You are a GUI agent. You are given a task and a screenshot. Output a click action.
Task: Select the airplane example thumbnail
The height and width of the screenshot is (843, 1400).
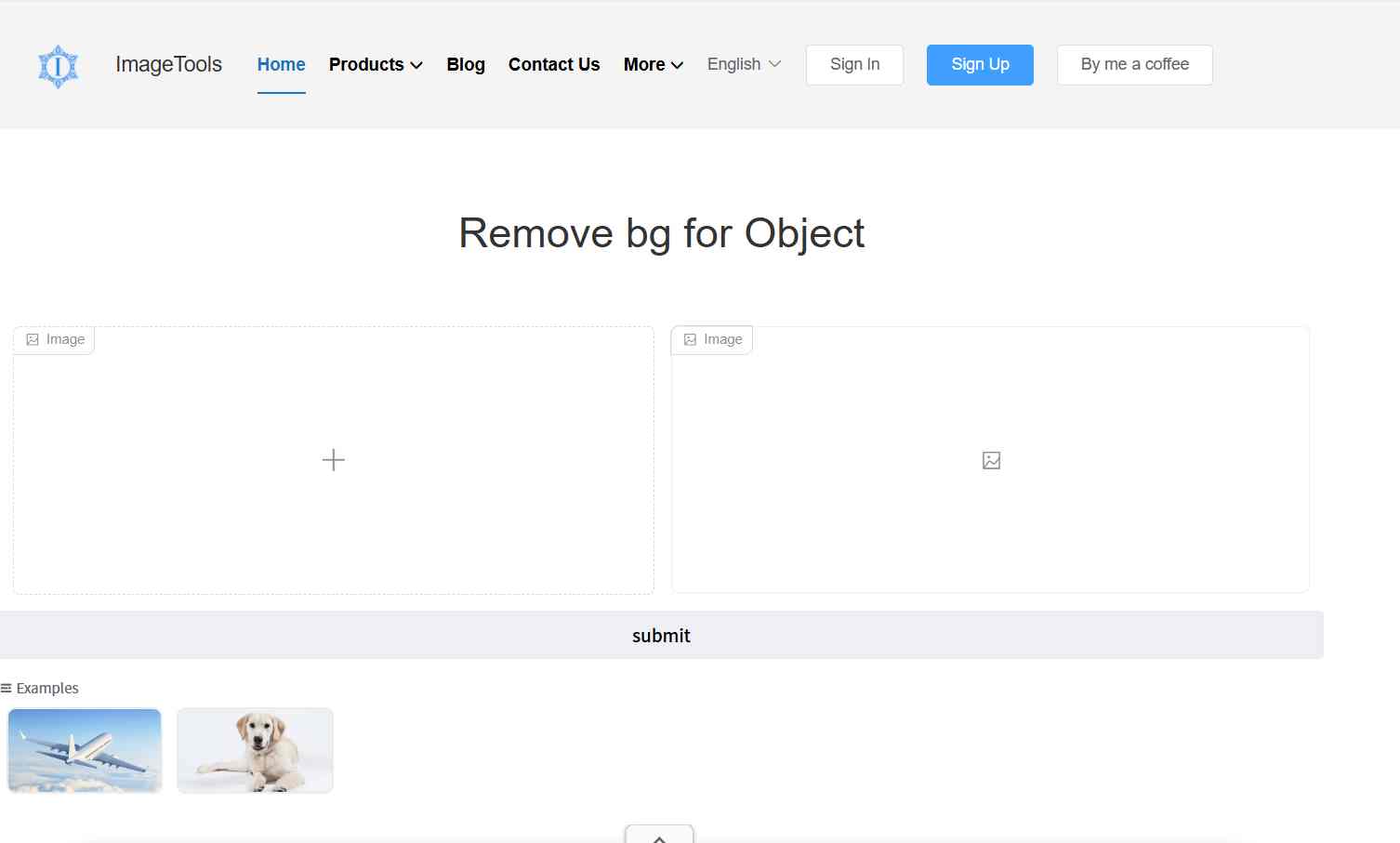[85, 750]
